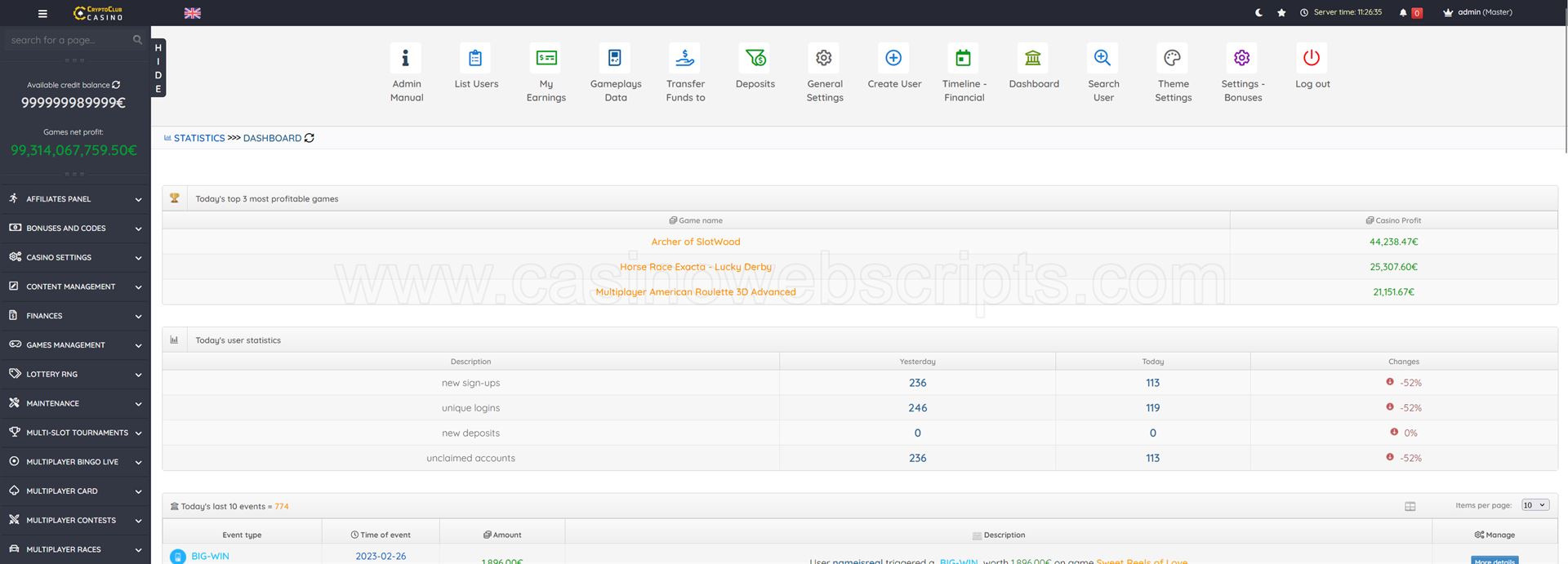Screen dimensions: 1568x564
Task: Click the chart icon beside user statistics
Action: point(174,340)
